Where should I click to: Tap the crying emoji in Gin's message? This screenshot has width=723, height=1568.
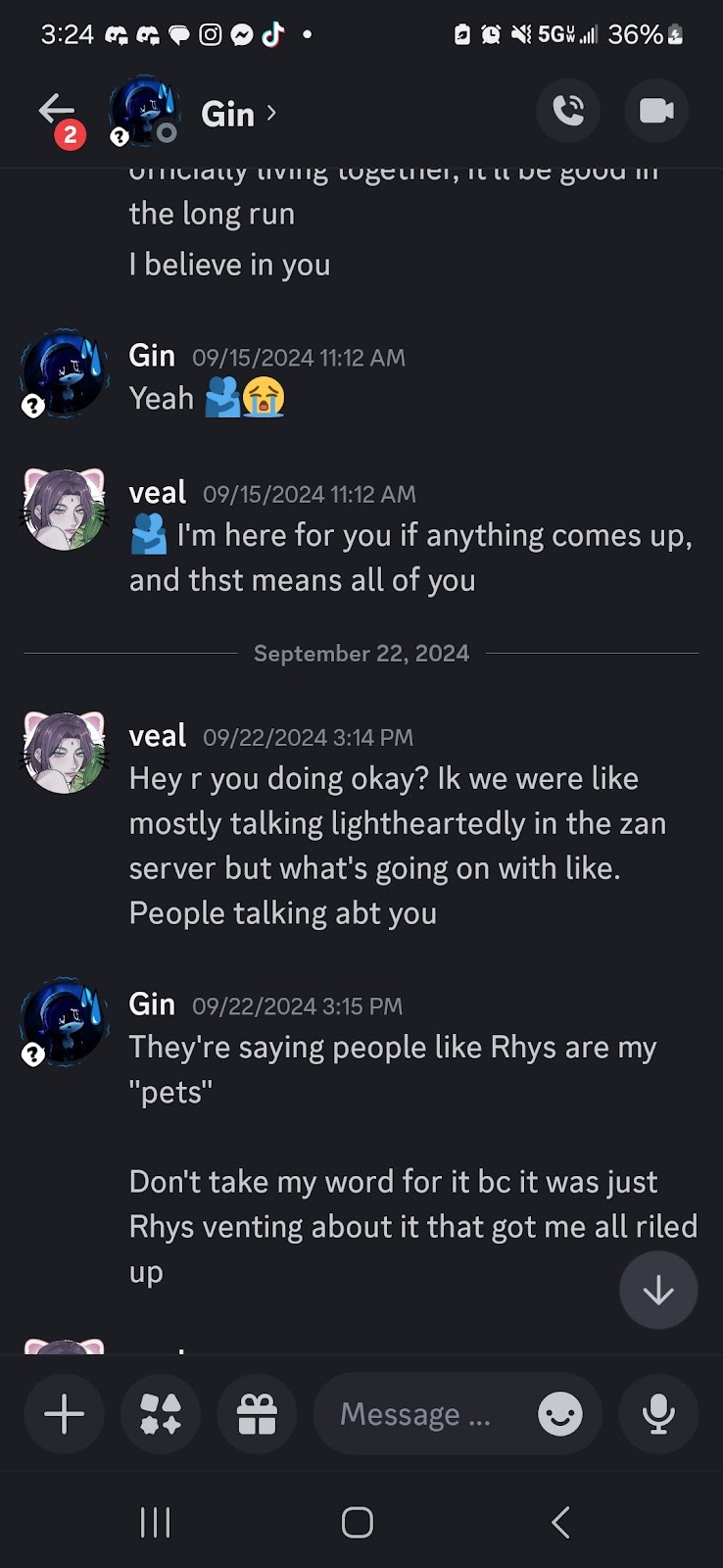point(264,398)
